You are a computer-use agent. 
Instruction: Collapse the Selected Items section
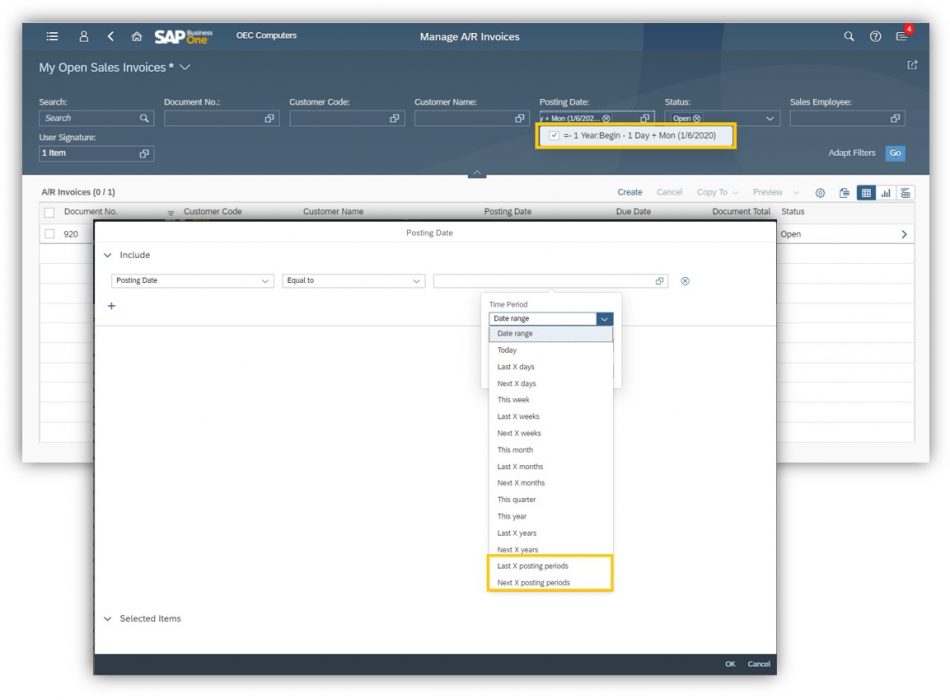[108, 619]
